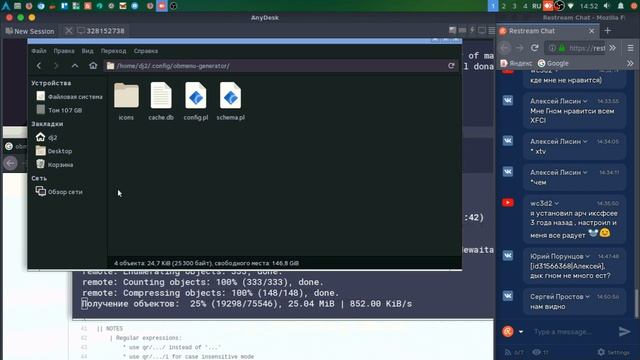
Task: Open the Яндекс bookmark
Action: pyautogui.click(x=516, y=63)
